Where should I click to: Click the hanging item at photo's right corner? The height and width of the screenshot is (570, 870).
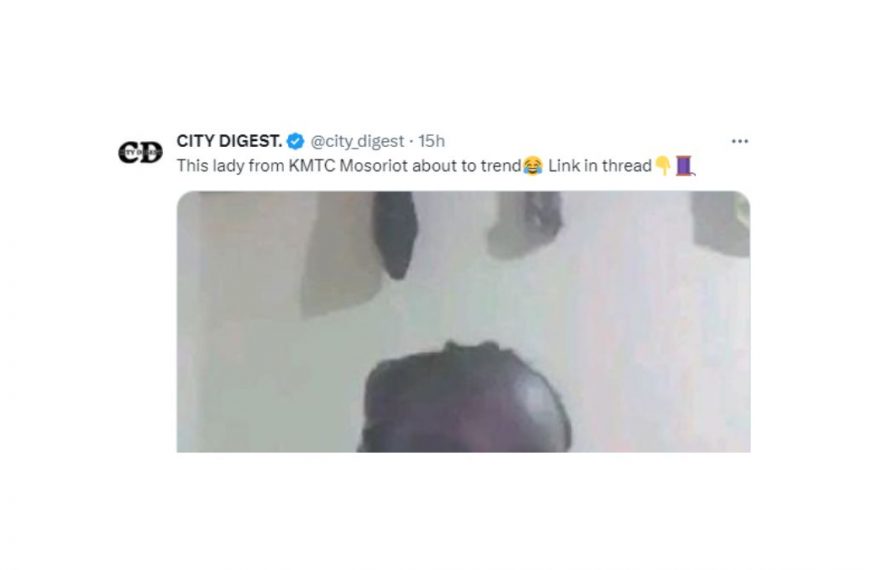(x=721, y=224)
